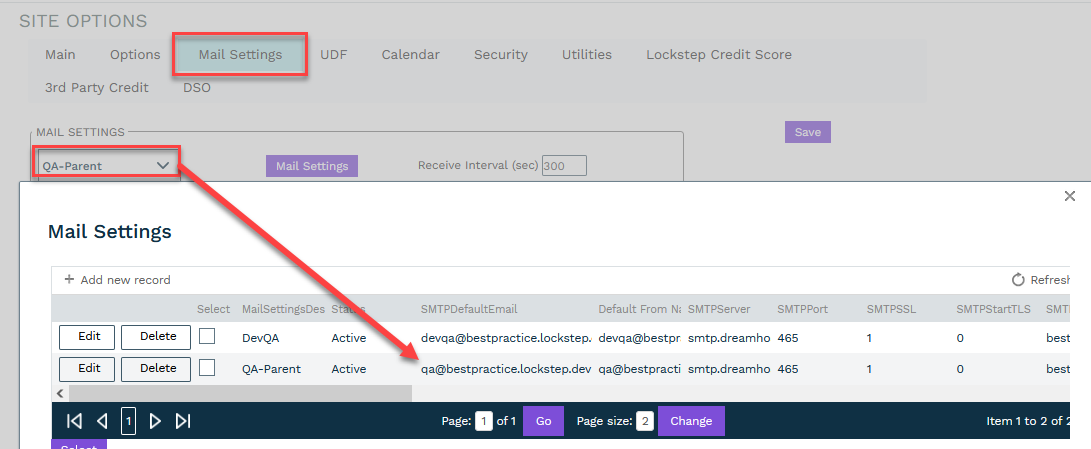Click the plus icon to add new record
The width and height of the screenshot is (1091, 449).
[x=69, y=280]
